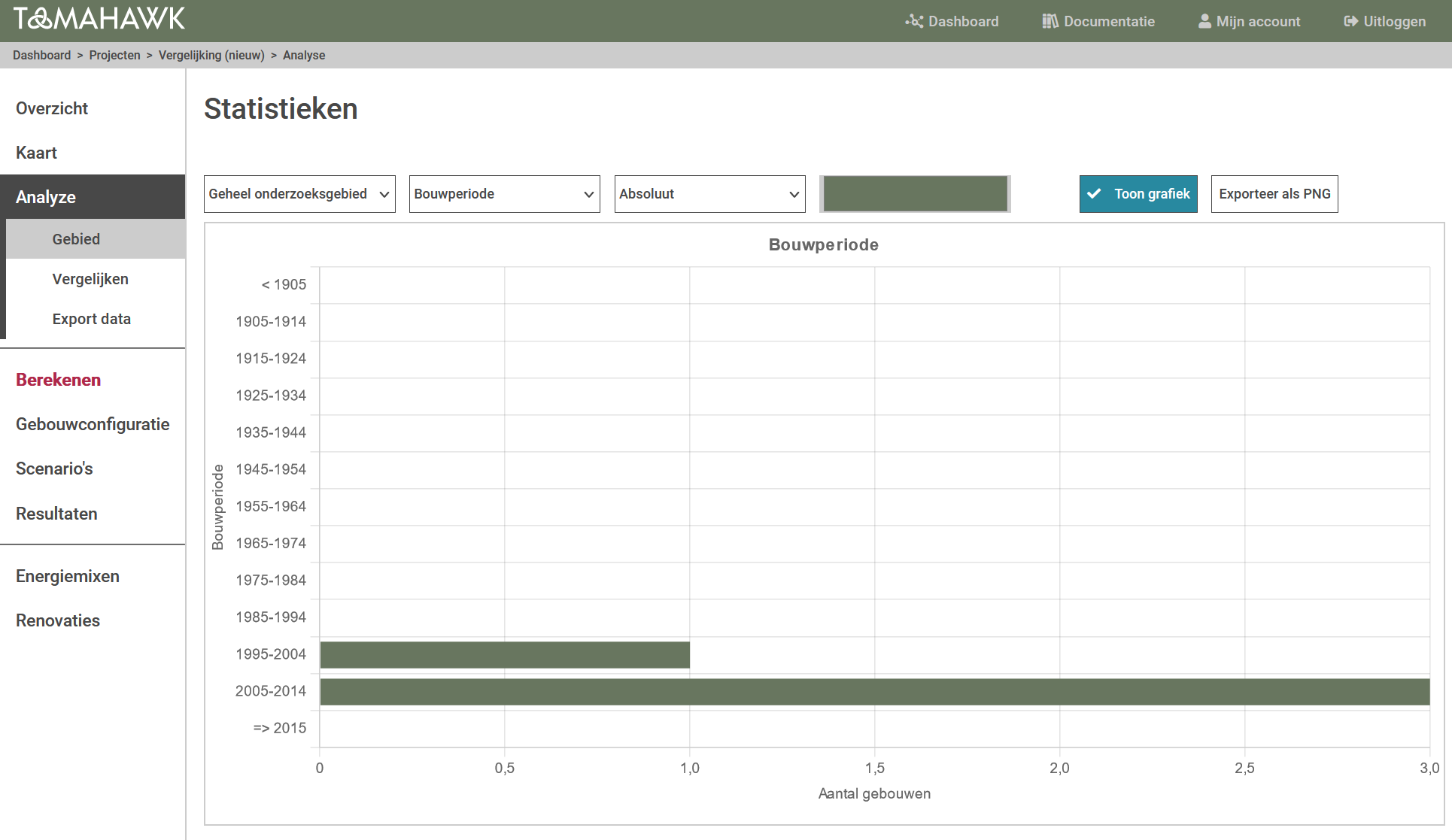Viewport: 1452px width, 840px height.
Task: Click the '1985-1994' axis label
Action: pos(271,617)
